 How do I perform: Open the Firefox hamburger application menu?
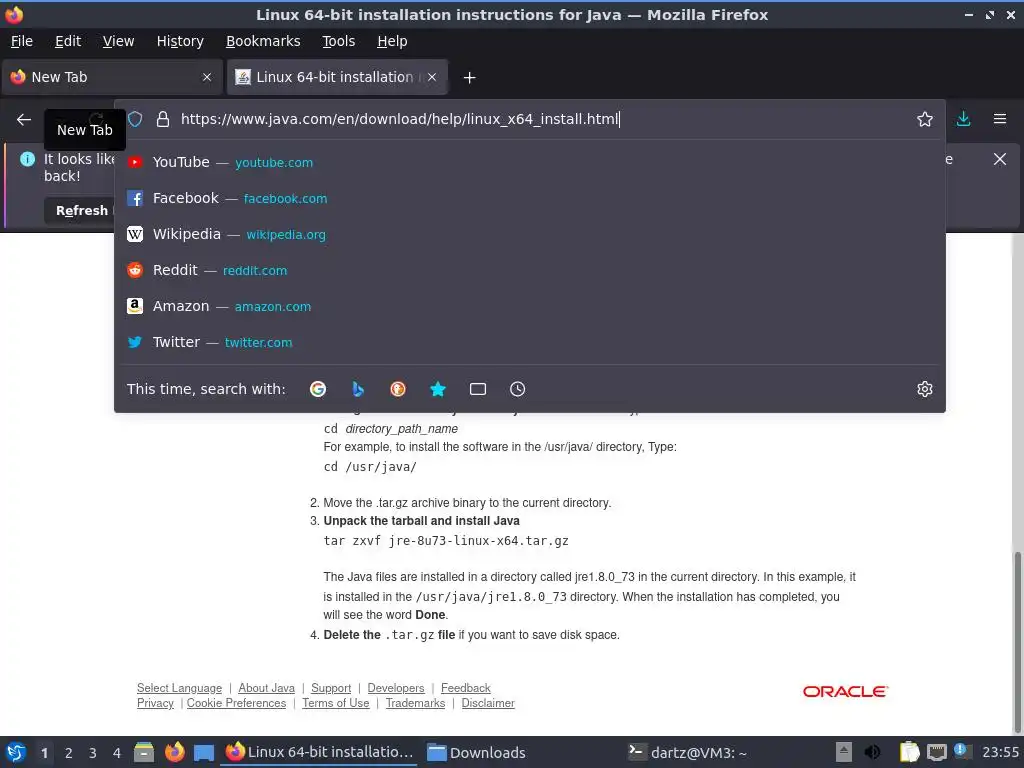click(x=1000, y=120)
